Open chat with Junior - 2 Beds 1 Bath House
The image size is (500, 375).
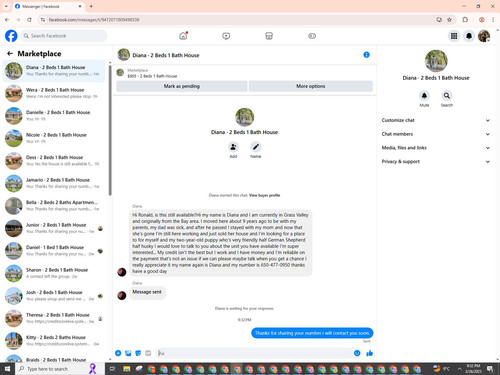click(54, 228)
